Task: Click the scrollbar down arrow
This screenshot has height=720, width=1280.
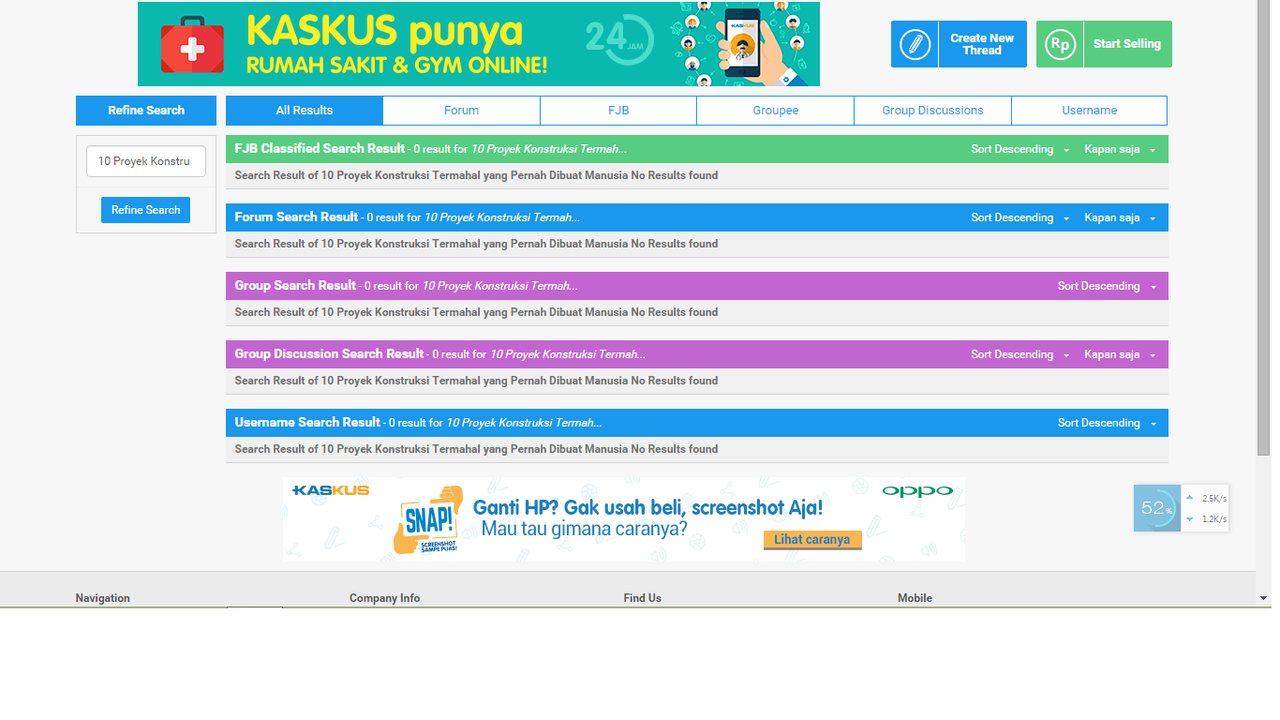Action: click(1264, 598)
